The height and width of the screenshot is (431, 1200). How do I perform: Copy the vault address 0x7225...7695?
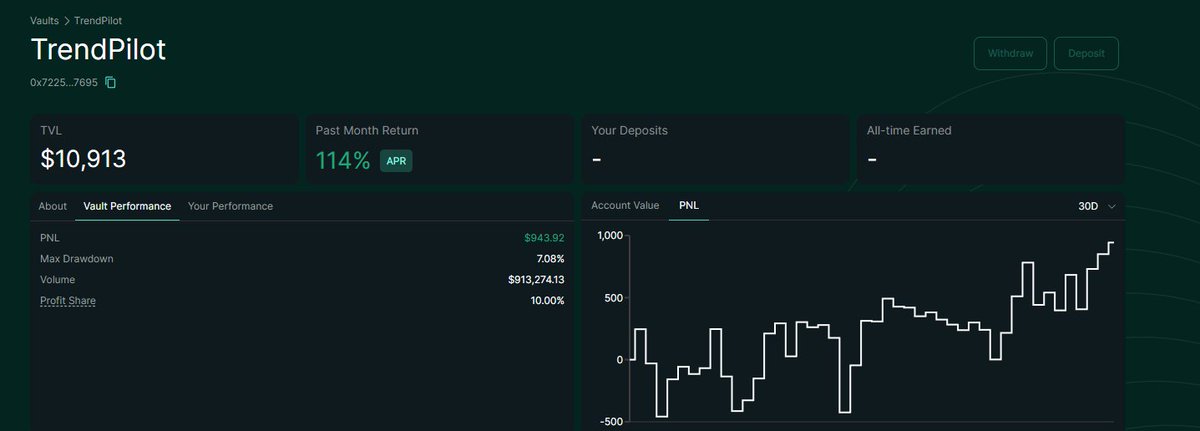pos(111,82)
